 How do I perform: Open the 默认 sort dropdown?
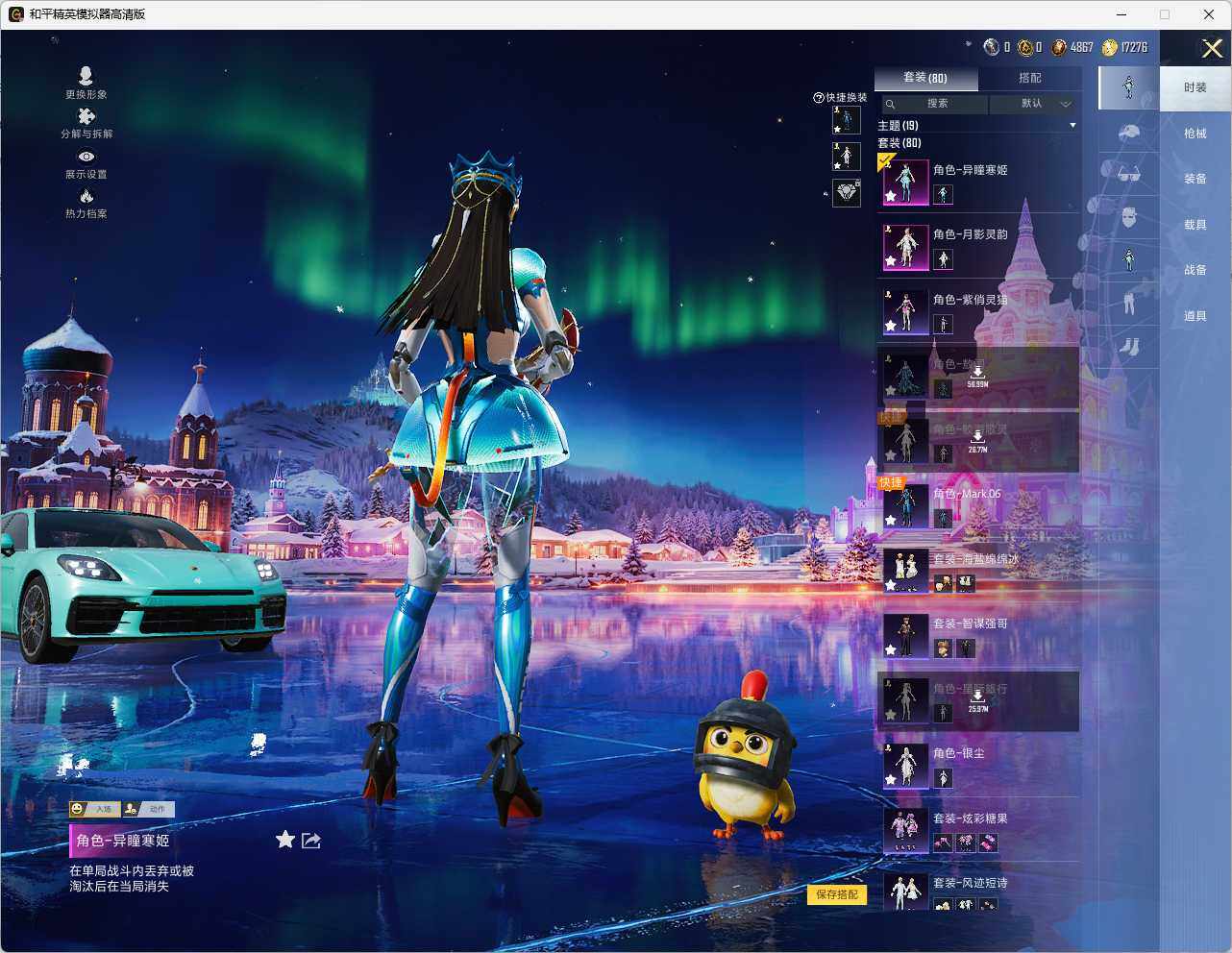coord(1033,104)
